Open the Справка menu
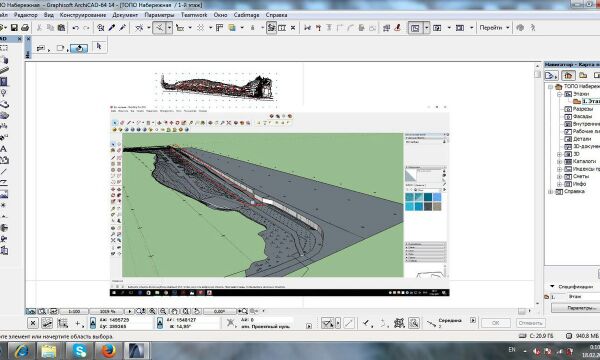The image size is (600, 360). tap(276, 15)
